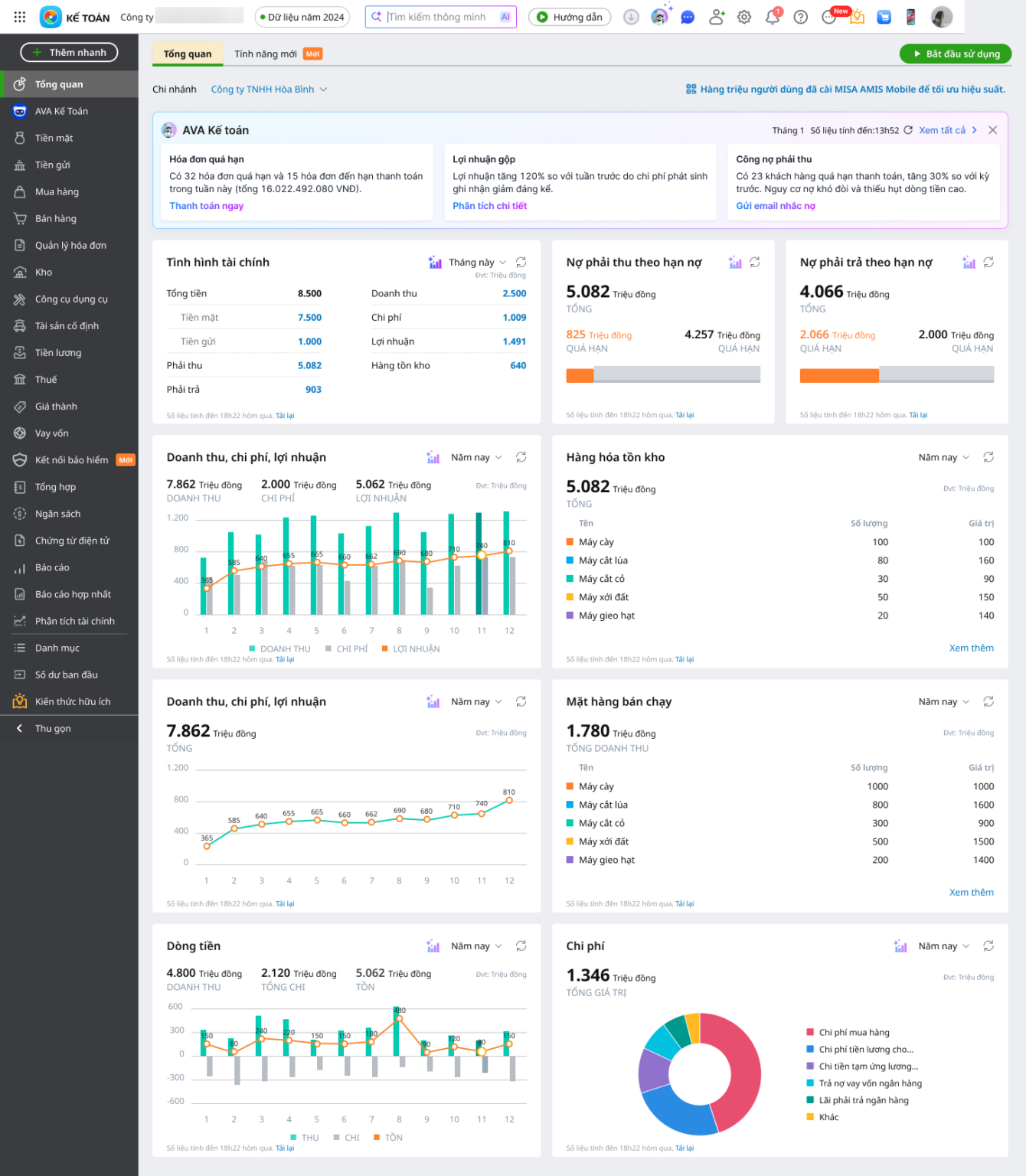
Task: Click the orange overdue bar in Nợ phải thu
Action: [580, 375]
